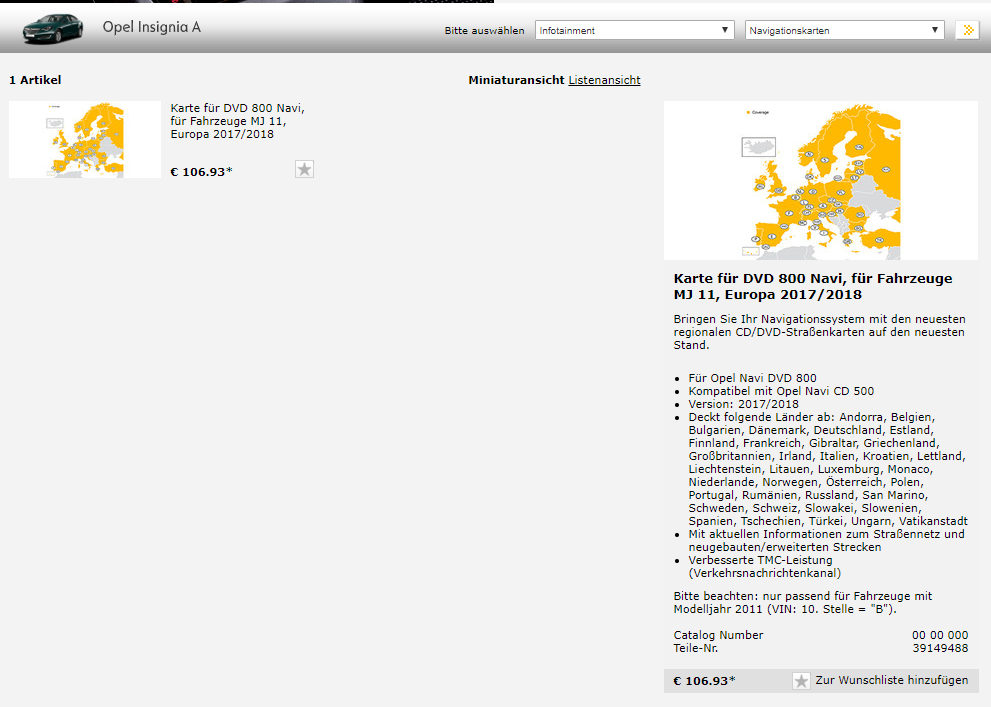
Task: Click the star icon next to Zur Wunschliste hinzufügen
Action: click(801, 681)
